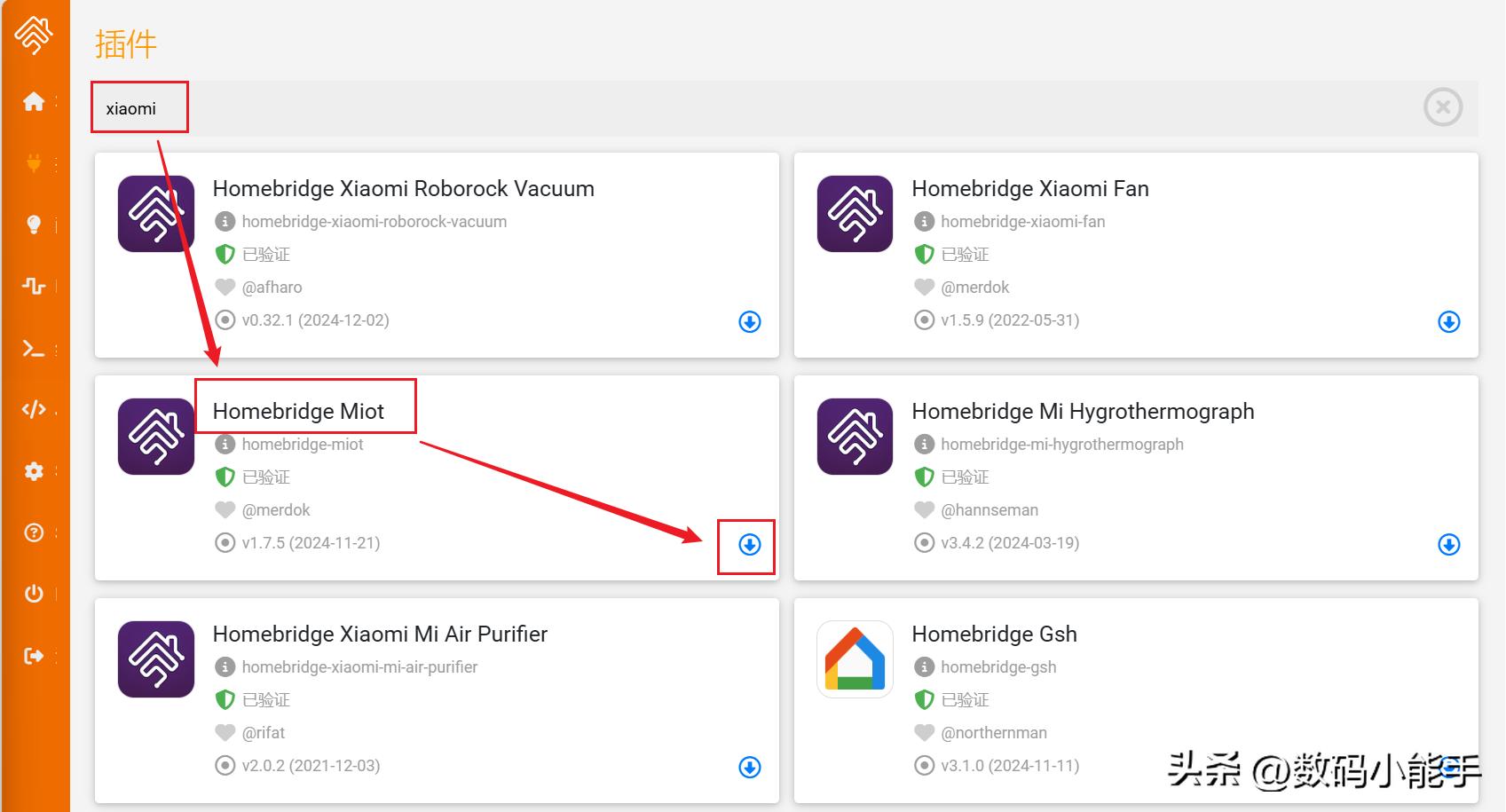This screenshot has width=1506, height=812.
Task: Click the heart icon beside @rifat
Action: point(225,733)
